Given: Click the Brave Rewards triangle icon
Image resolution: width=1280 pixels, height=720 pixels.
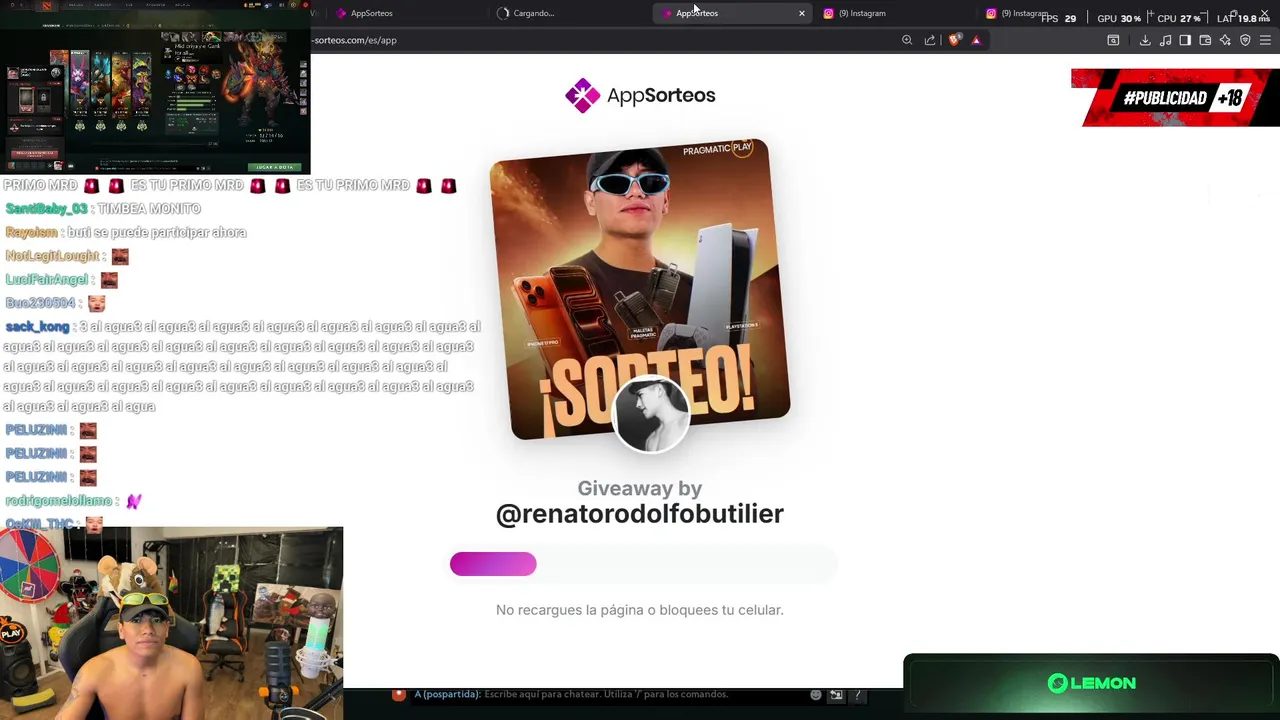Looking at the screenshot, I should [976, 40].
